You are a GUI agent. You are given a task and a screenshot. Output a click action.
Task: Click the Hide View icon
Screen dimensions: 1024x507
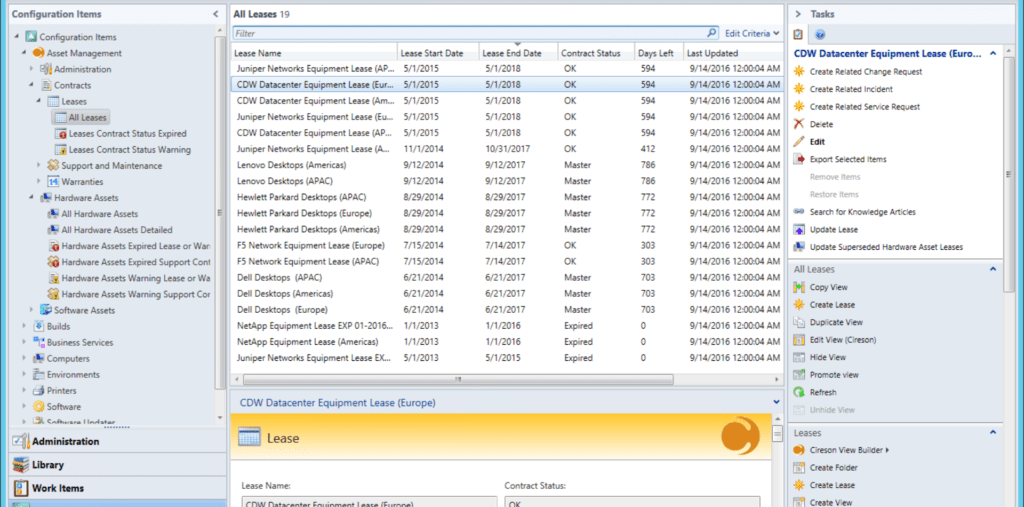(798, 357)
